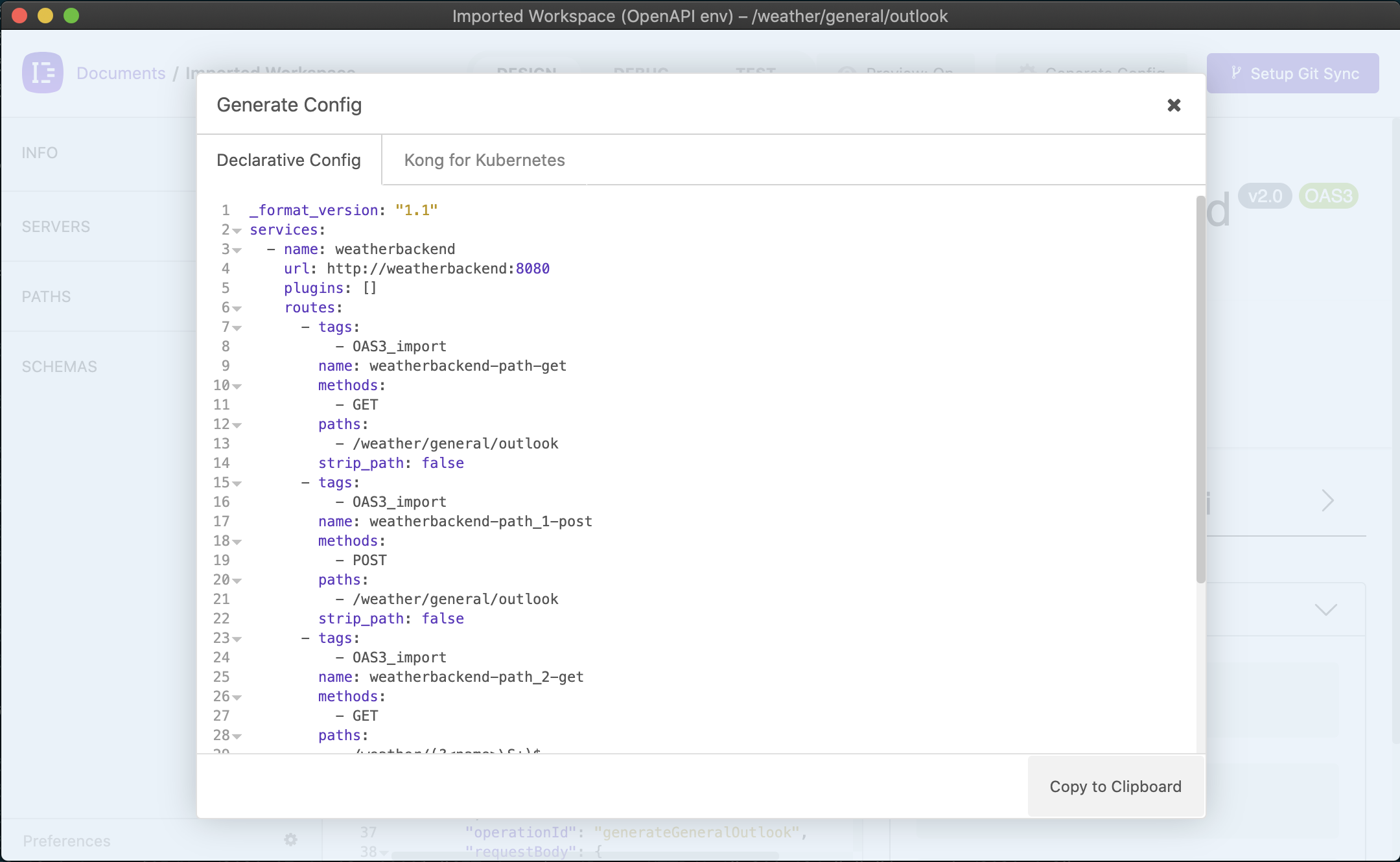Open the Preferences gear icon
The width and height of the screenshot is (1400, 862).
(x=290, y=840)
